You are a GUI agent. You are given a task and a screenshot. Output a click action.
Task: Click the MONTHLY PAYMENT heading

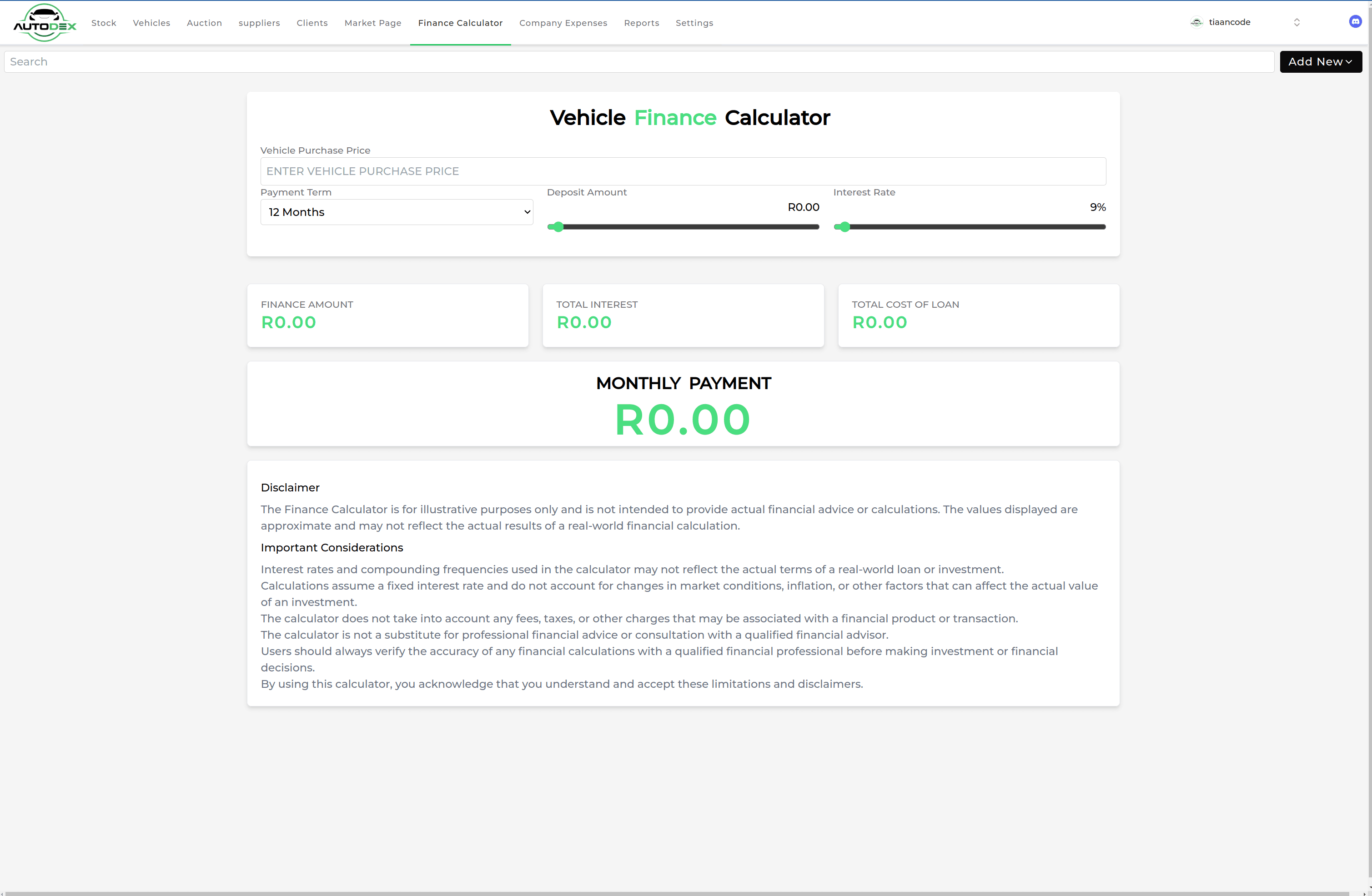pyautogui.click(x=683, y=383)
